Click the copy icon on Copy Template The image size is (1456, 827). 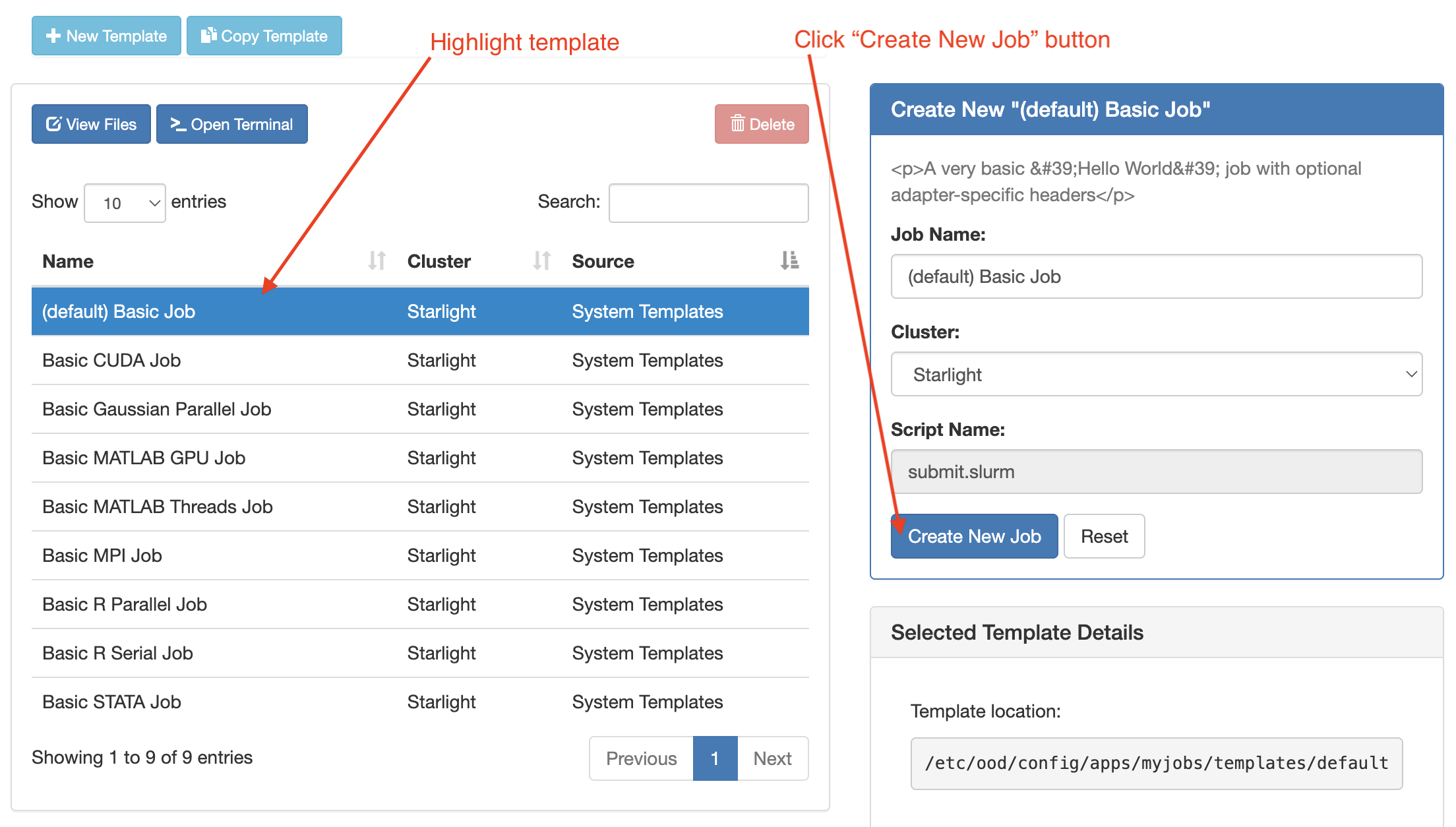coord(208,36)
